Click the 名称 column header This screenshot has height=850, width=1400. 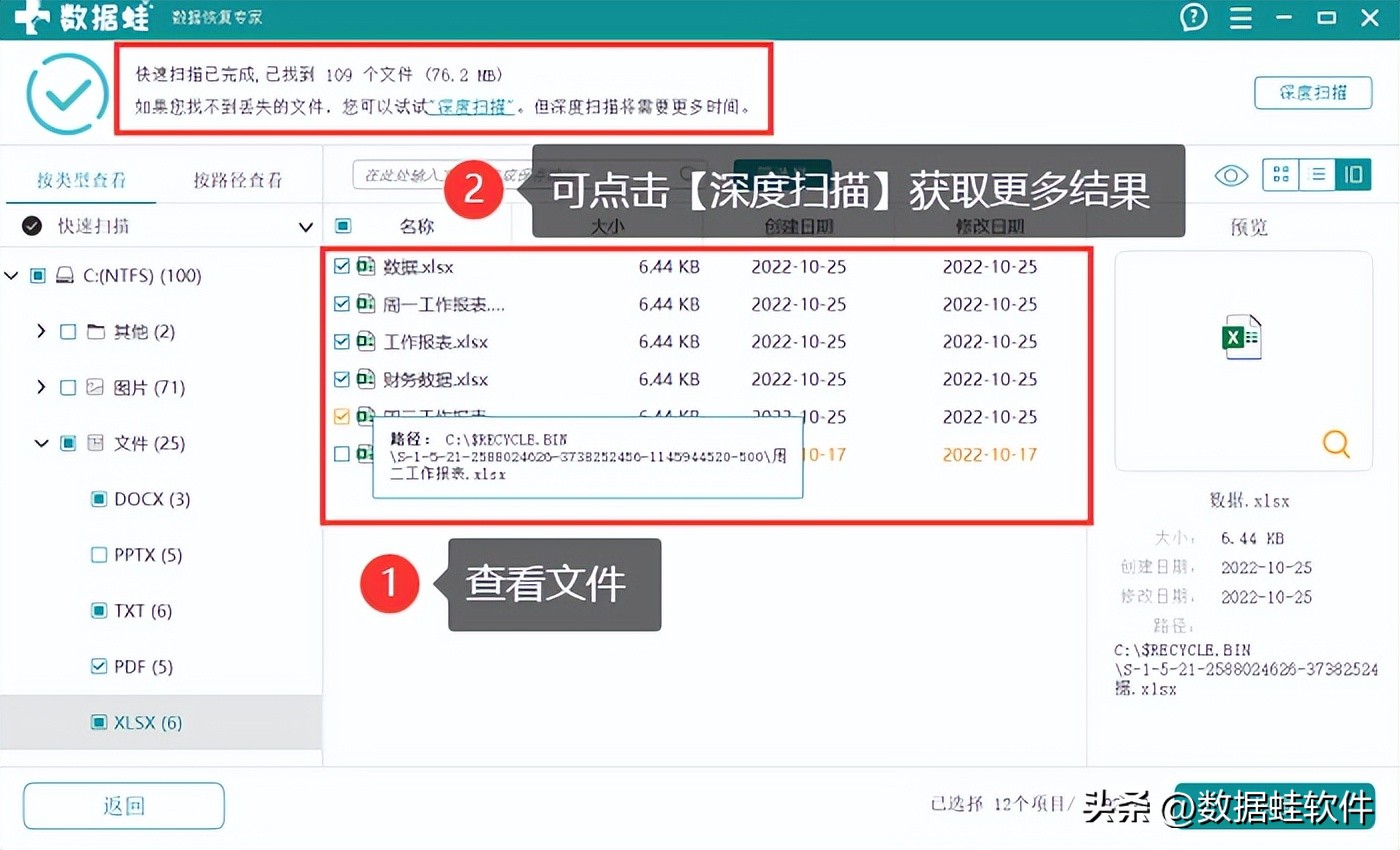click(417, 227)
